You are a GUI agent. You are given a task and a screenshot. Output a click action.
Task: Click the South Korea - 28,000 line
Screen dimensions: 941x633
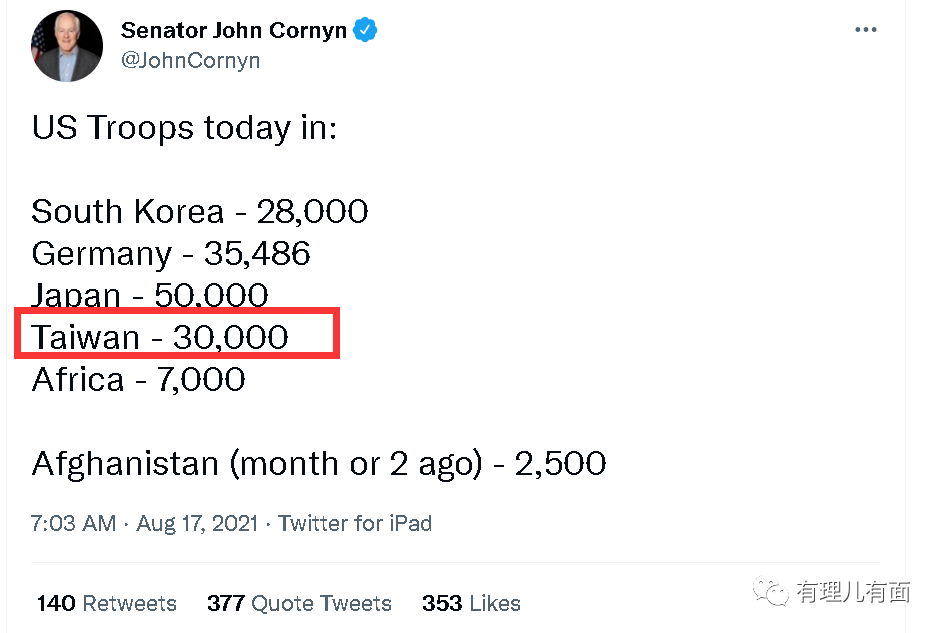(x=200, y=212)
